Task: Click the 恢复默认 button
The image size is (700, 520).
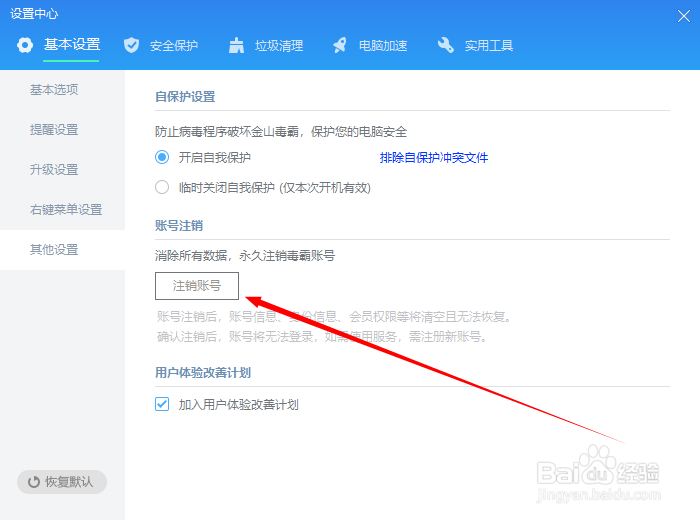Action: [x=62, y=482]
